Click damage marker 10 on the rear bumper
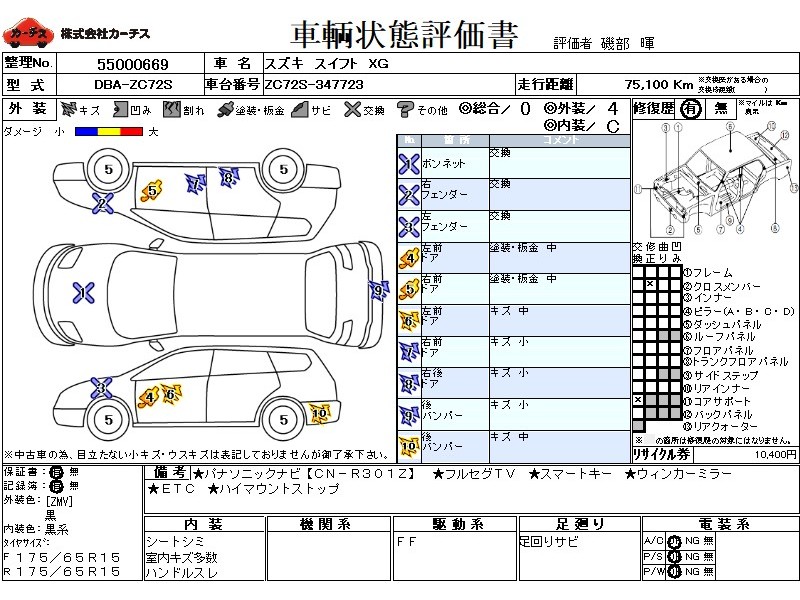 (x=319, y=411)
